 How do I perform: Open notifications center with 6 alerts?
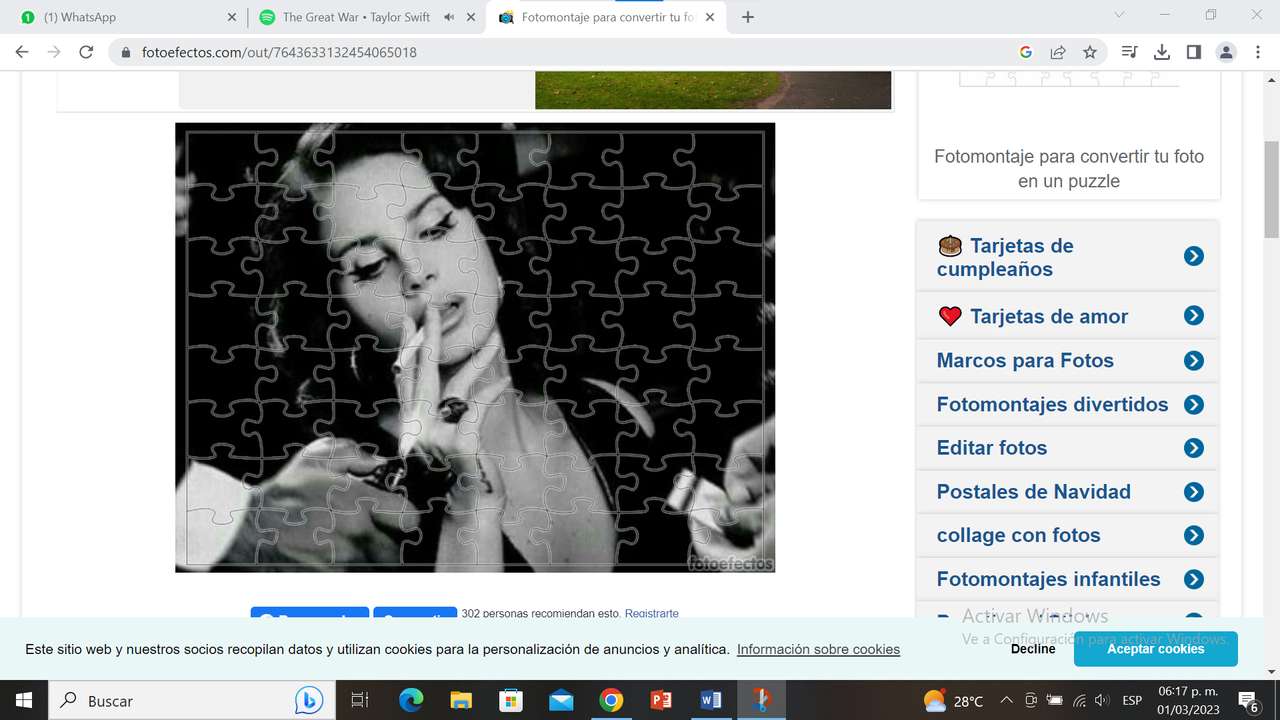pos(1249,701)
